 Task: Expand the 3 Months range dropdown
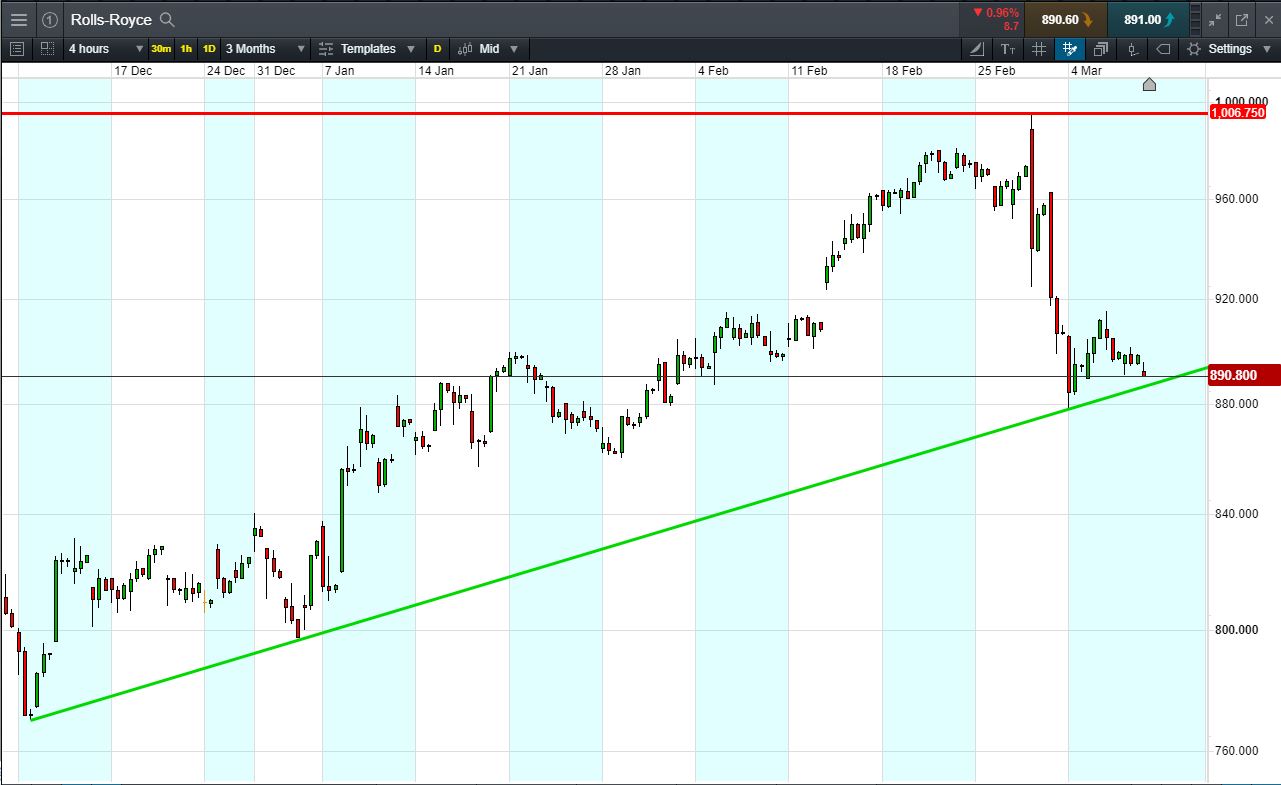pyautogui.click(x=262, y=48)
